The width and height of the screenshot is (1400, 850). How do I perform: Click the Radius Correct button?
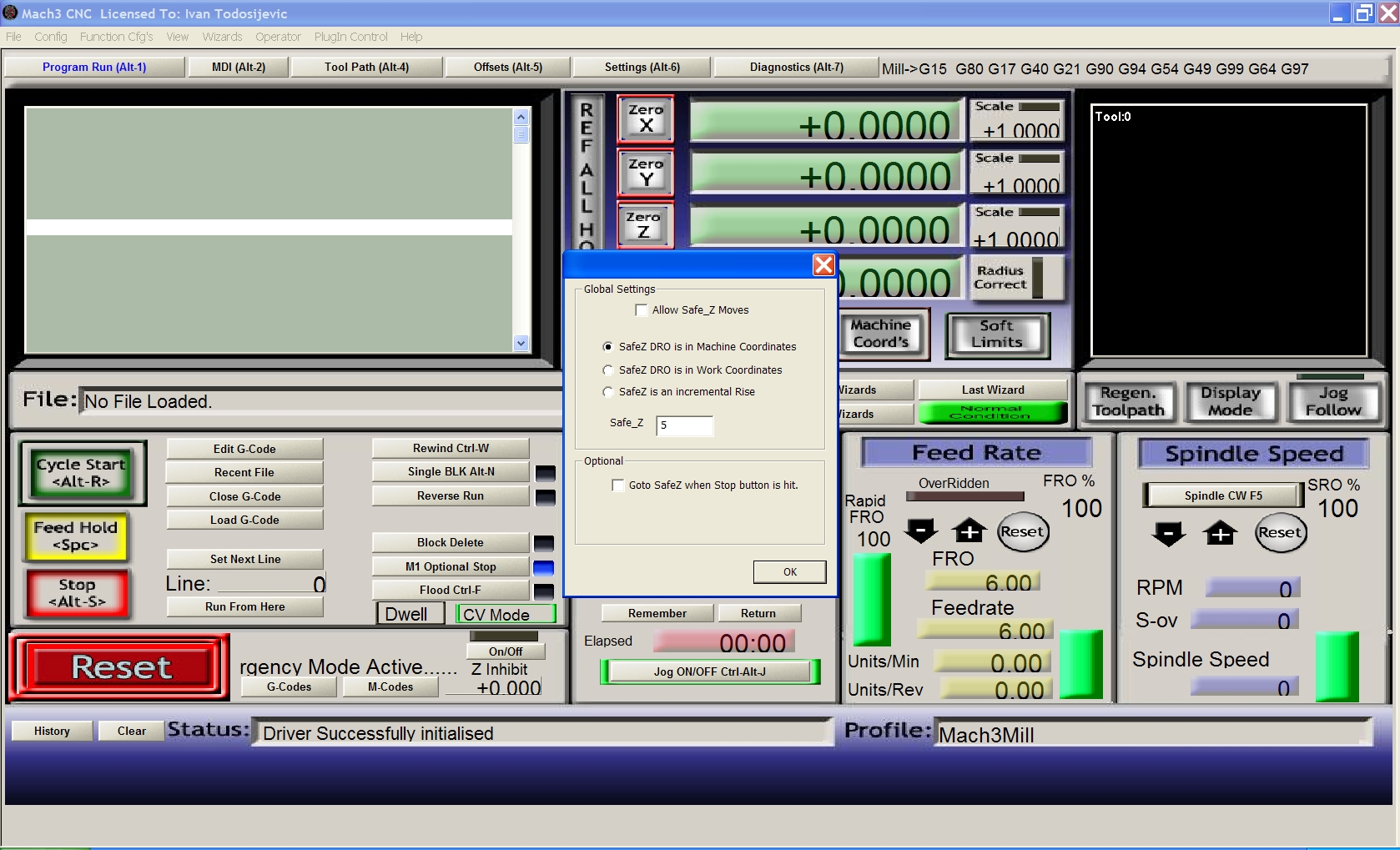click(1017, 278)
